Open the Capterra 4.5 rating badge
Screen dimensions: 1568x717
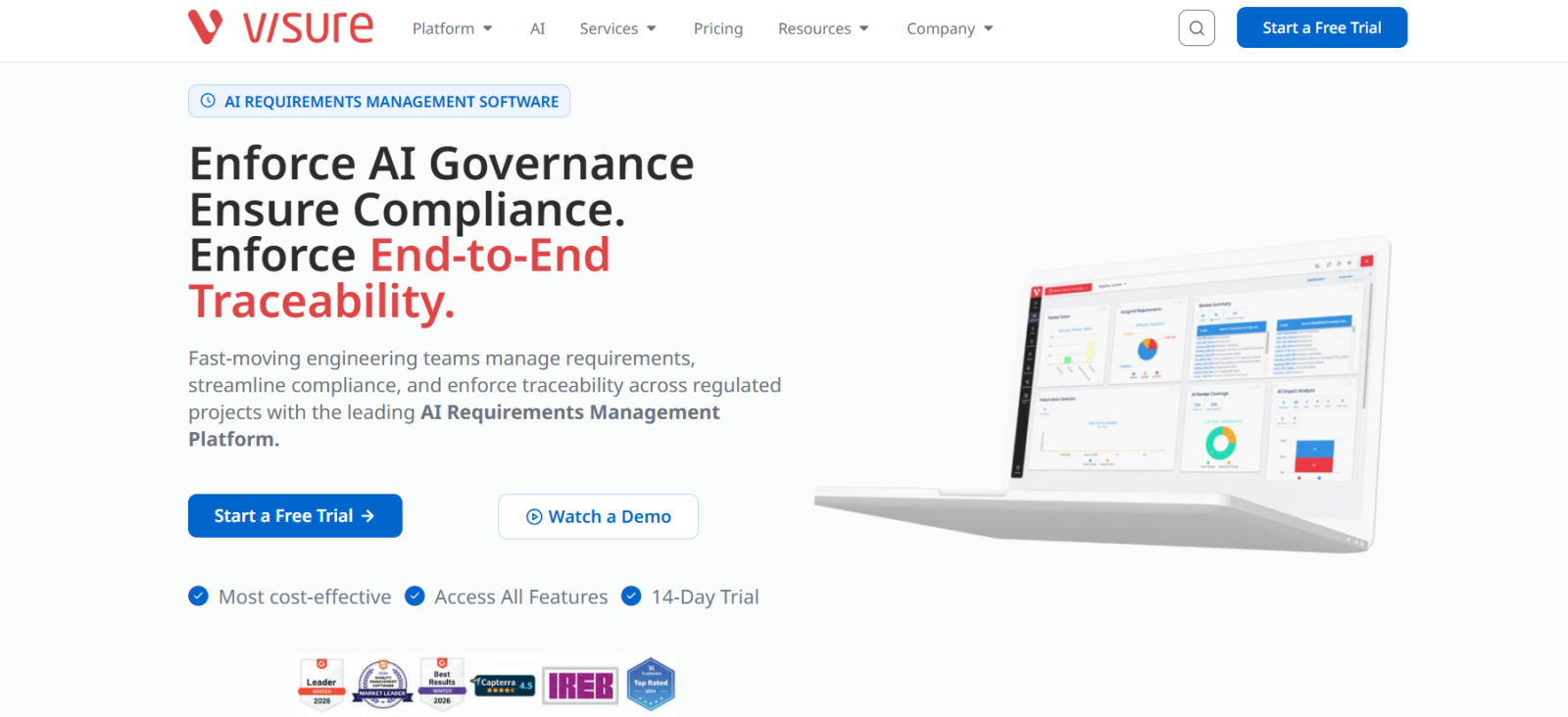[503, 685]
